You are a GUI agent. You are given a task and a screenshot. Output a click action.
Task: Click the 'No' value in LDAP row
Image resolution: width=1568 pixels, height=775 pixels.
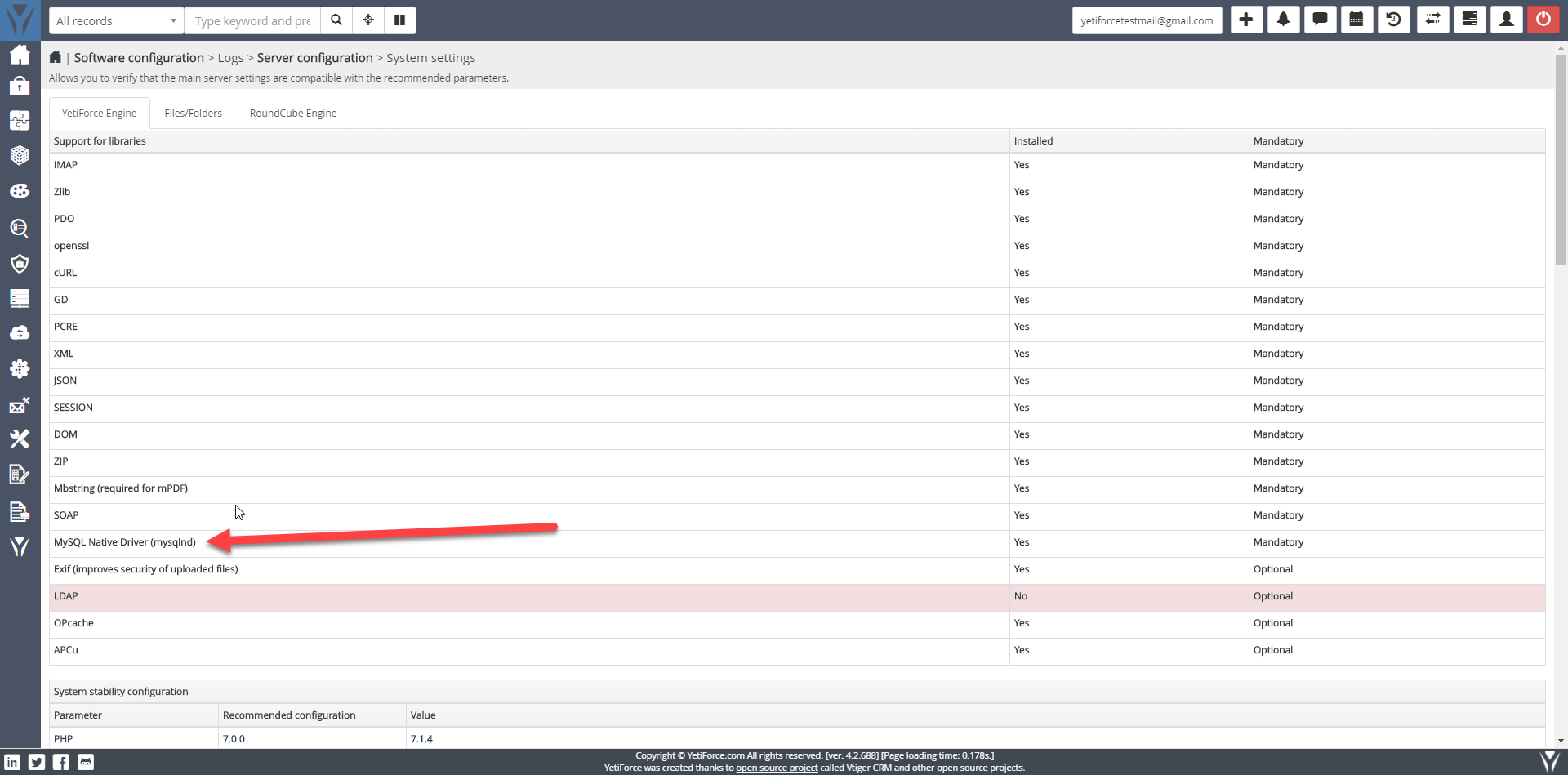click(1021, 596)
